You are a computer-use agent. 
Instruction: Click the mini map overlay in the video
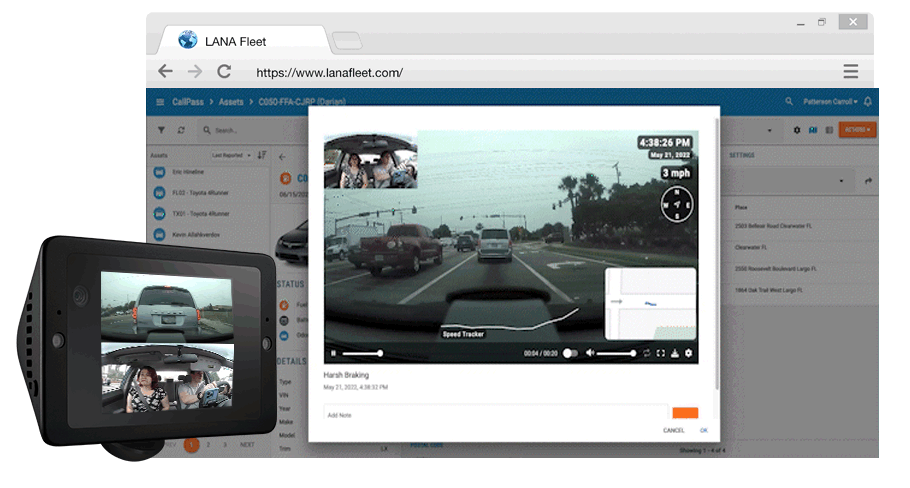pyautogui.click(x=650, y=303)
